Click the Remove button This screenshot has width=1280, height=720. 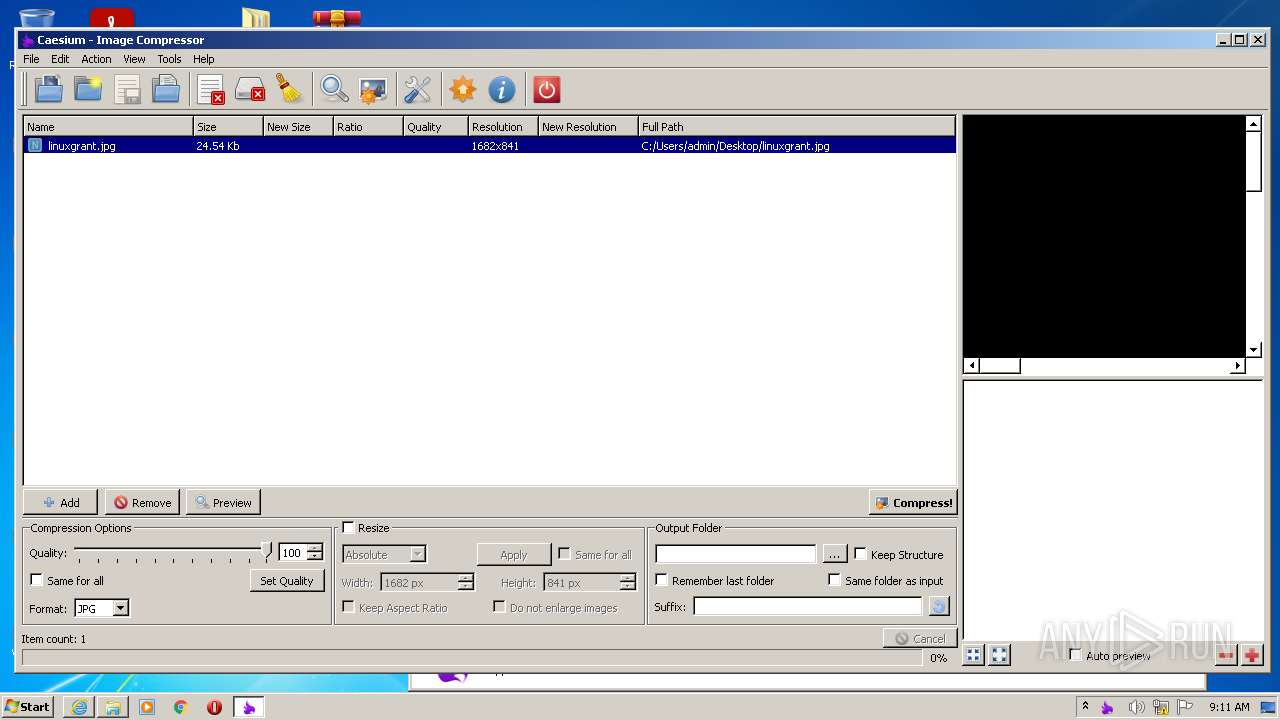(x=142, y=502)
